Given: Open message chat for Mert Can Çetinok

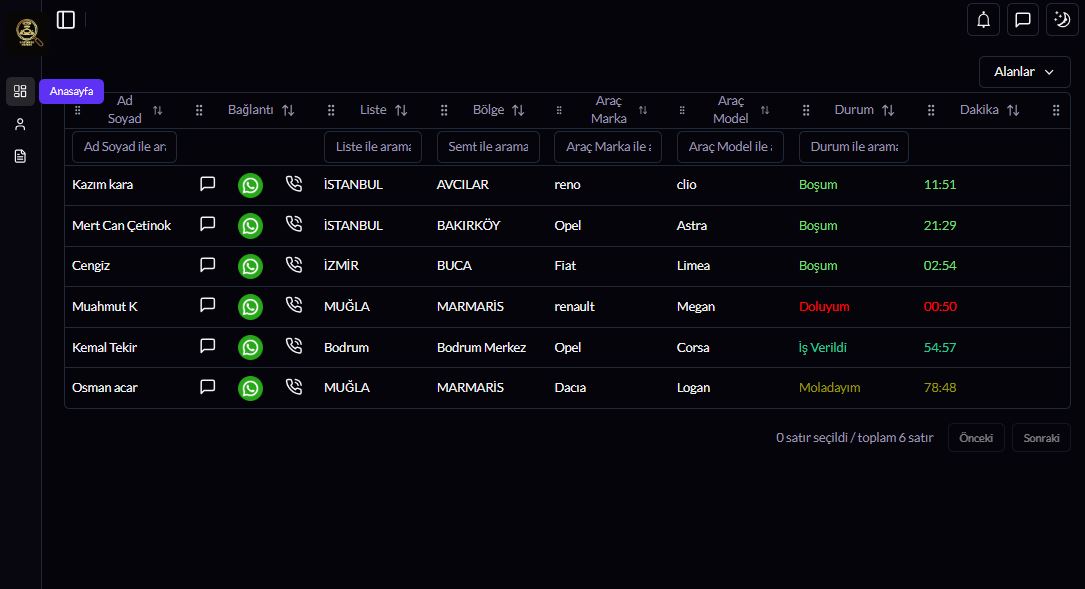Looking at the screenshot, I should point(208,225).
